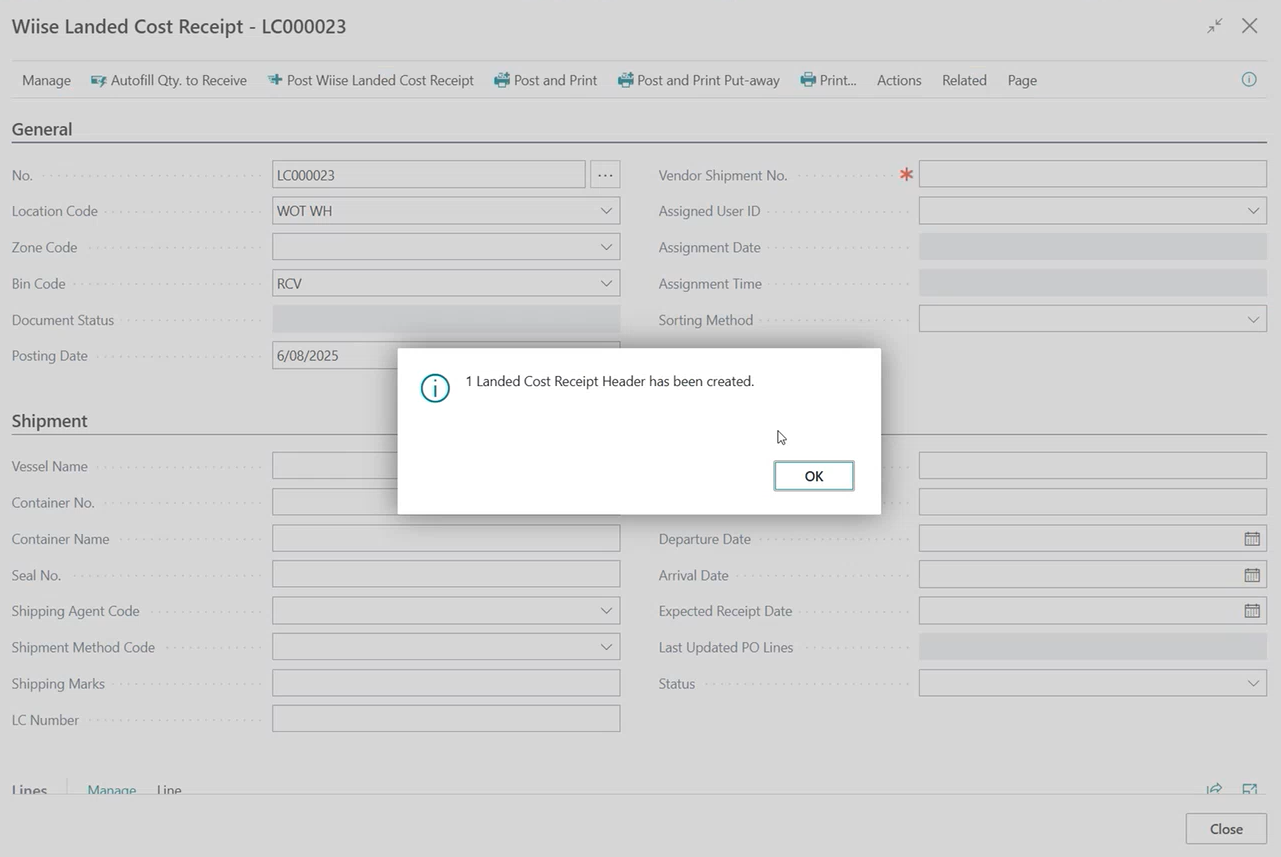Open the Manage menu in toolbar
This screenshot has height=857, width=1281.
pyautogui.click(x=46, y=80)
